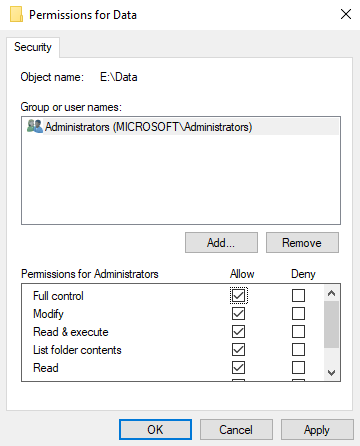The width and height of the screenshot is (360, 446).
Task: Click the Cancel button
Action: pos(236,430)
